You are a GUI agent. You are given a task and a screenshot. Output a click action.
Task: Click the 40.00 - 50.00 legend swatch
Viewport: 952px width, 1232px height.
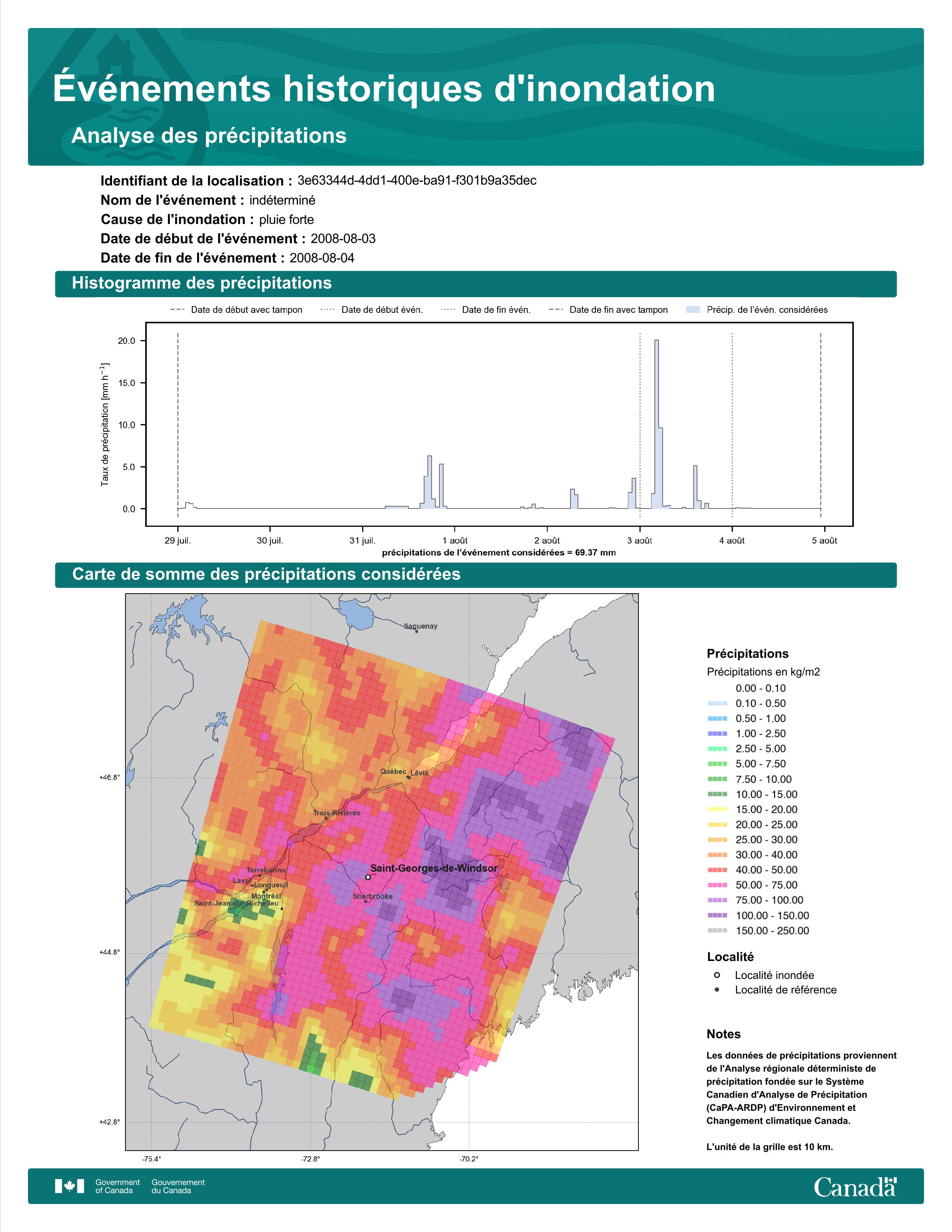click(x=717, y=870)
